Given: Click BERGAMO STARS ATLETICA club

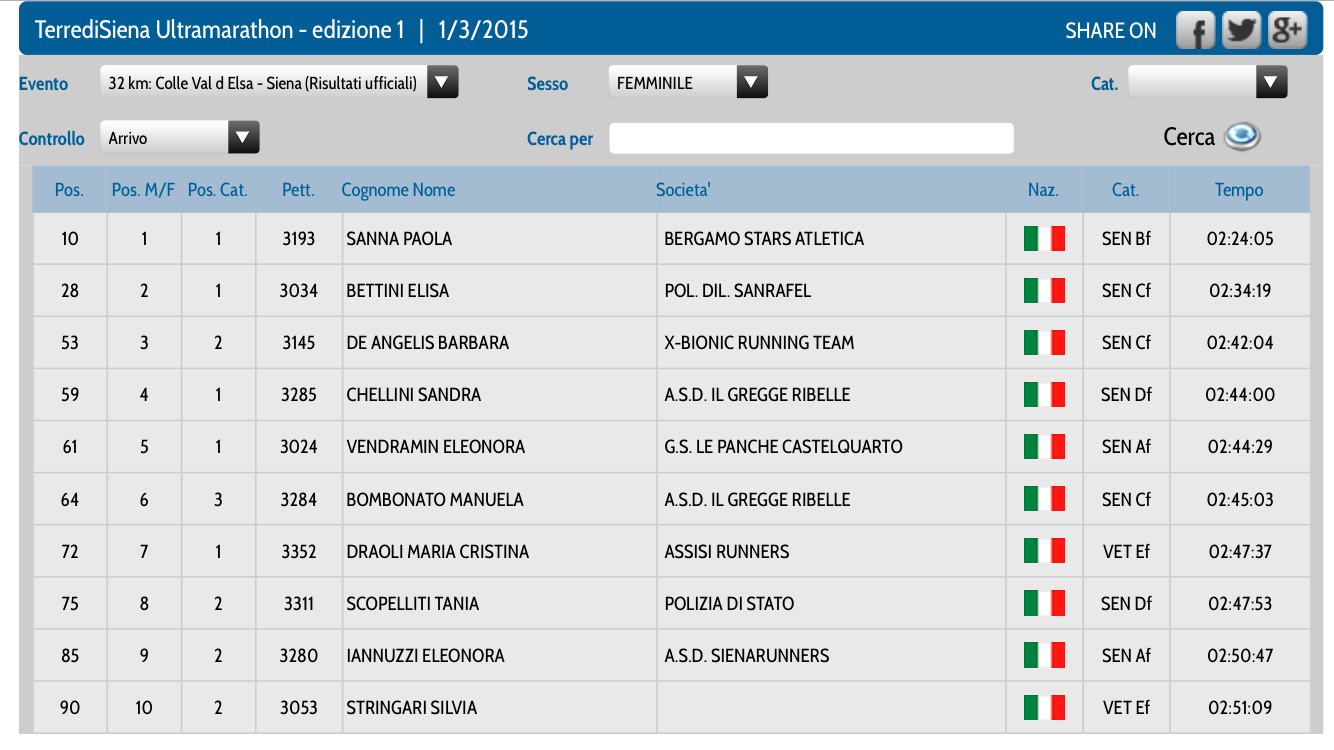Looking at the screenshot, I should click(x=764, y=239).
